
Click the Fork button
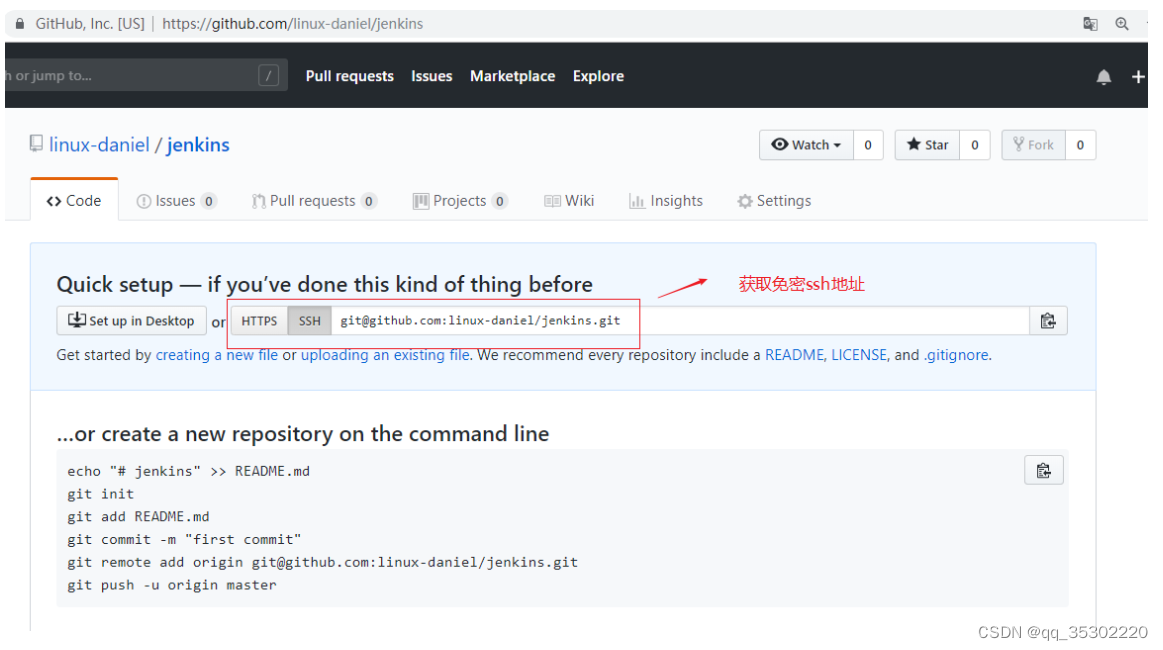tap(1033, 145)
